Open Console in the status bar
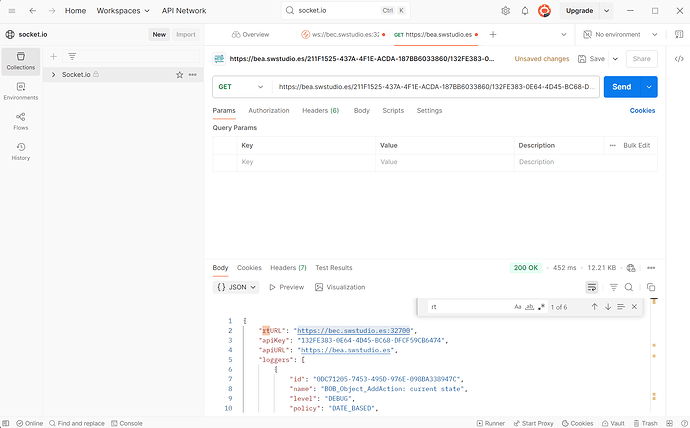Screen dimensions: 690x428 pyautogui.click(x=127, y=423)
